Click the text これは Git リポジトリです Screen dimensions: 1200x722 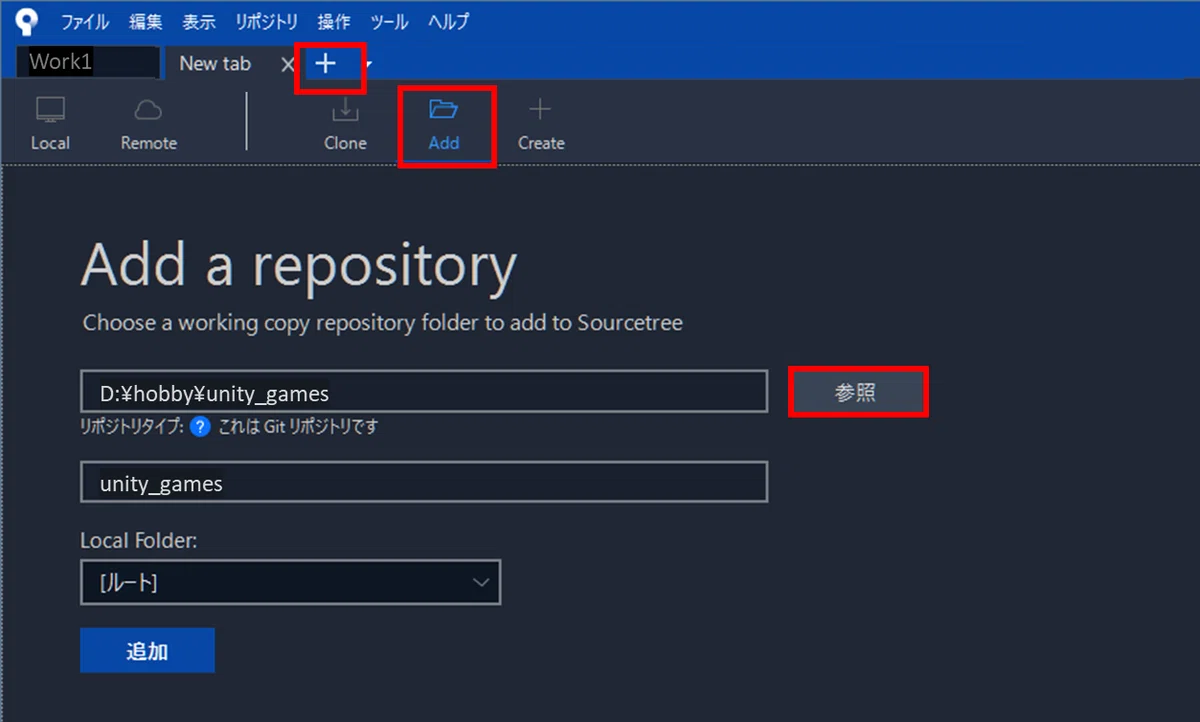[x=298, y=427]
